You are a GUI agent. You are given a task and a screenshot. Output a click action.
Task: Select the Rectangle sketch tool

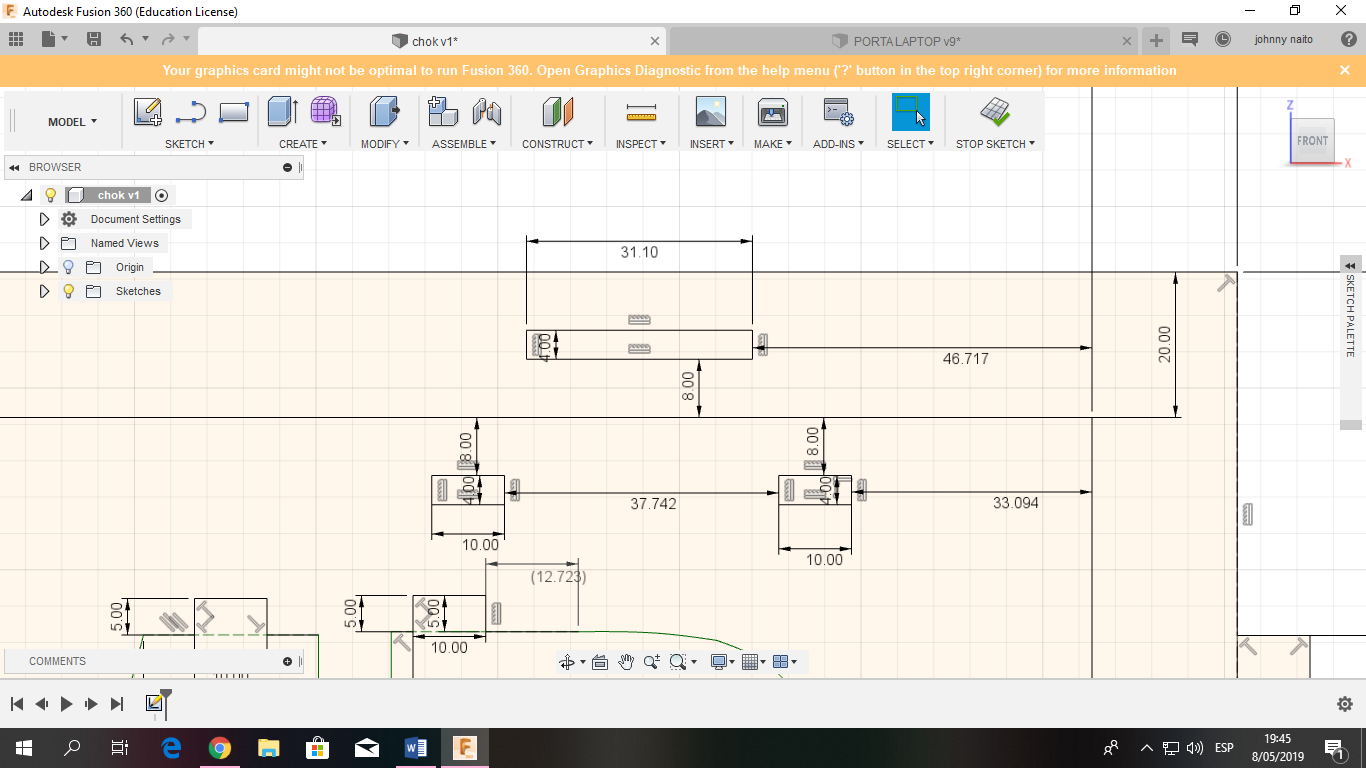point(233,112)
